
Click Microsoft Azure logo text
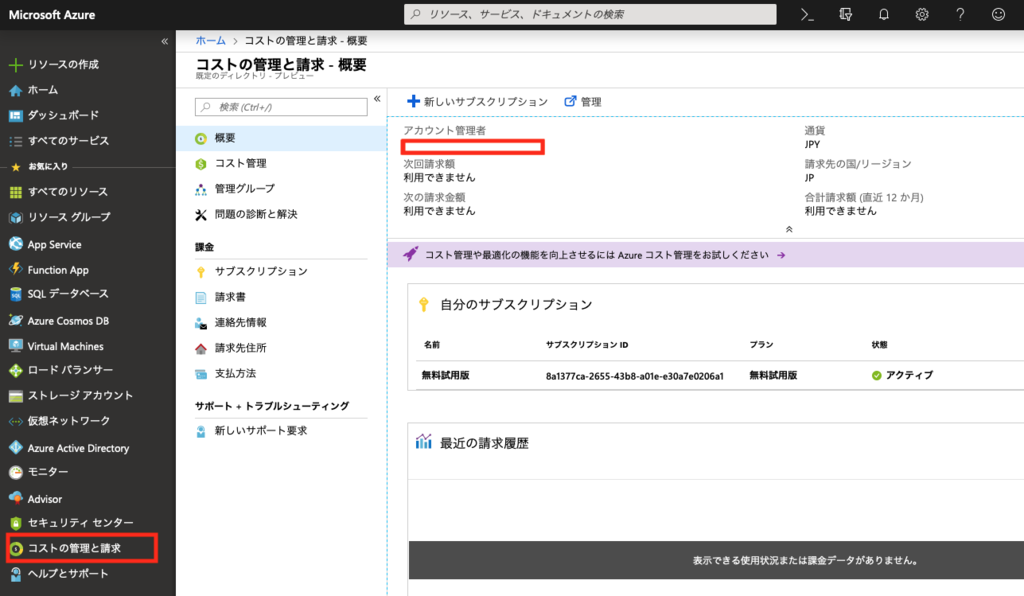point(52,14)
